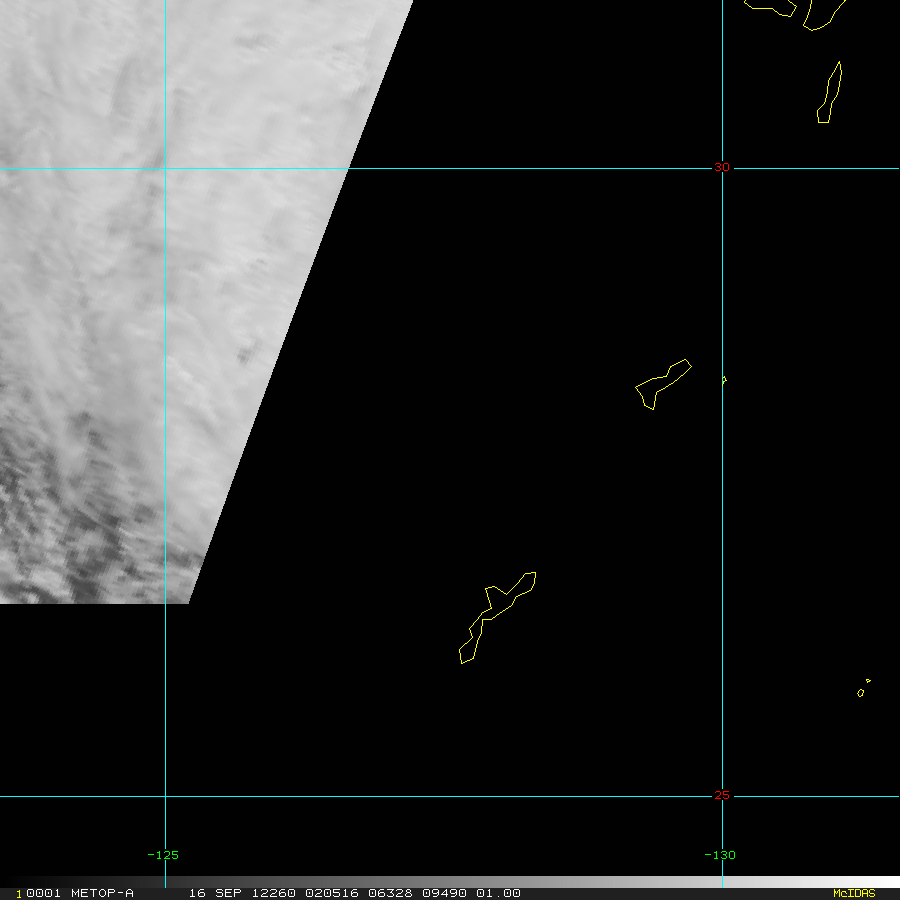Screen dimensions: 900x900
Task: Select the island outline left of -130 line
Action: [662, 382]
